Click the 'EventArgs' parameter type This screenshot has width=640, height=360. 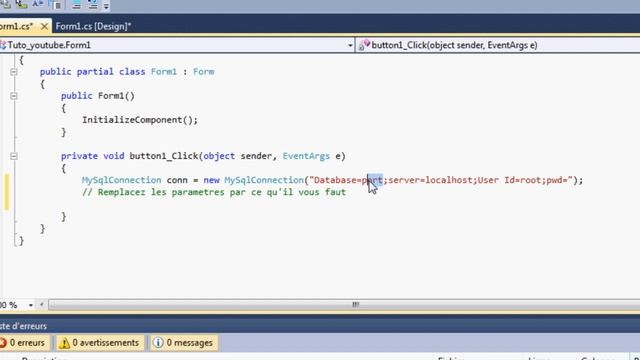(306, 156)
